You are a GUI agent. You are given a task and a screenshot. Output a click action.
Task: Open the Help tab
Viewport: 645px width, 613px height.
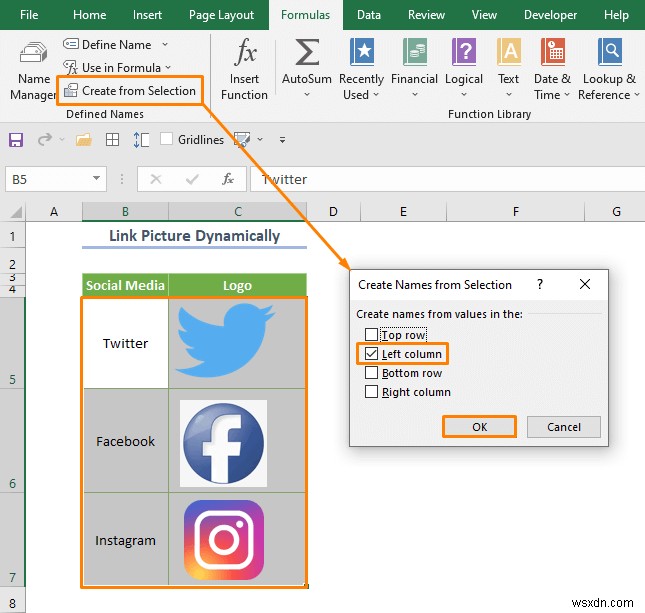coord(616,15)
